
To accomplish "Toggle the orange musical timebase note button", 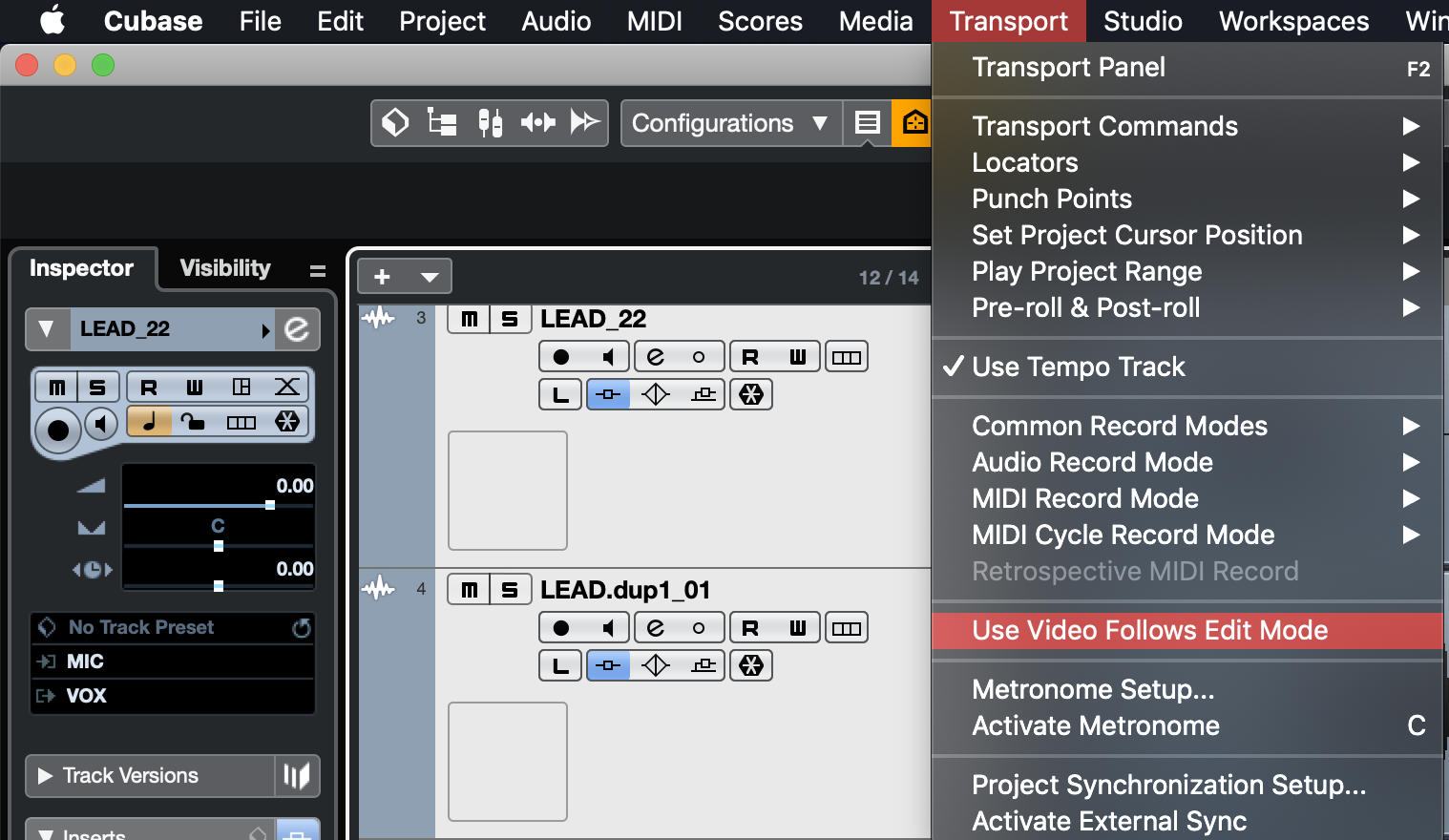I will pyautogui.click(x=149, y=422).
